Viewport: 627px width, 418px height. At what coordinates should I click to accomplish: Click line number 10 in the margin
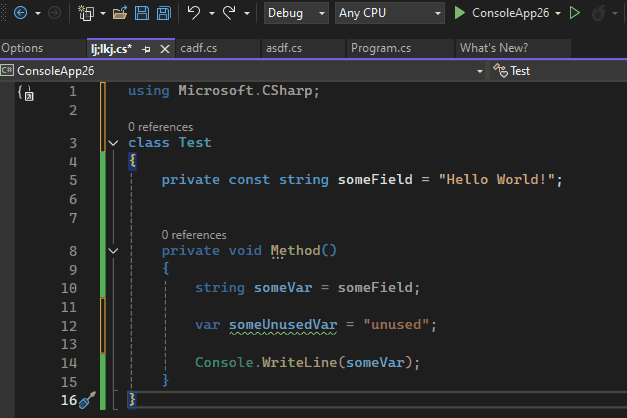point(69,288)
